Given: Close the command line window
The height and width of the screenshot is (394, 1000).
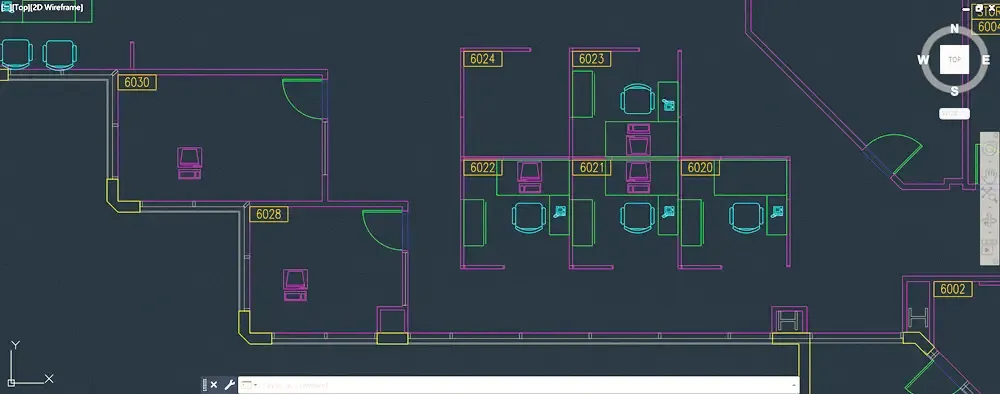Looking at the screenshot, I should click(x=214, y=385).
